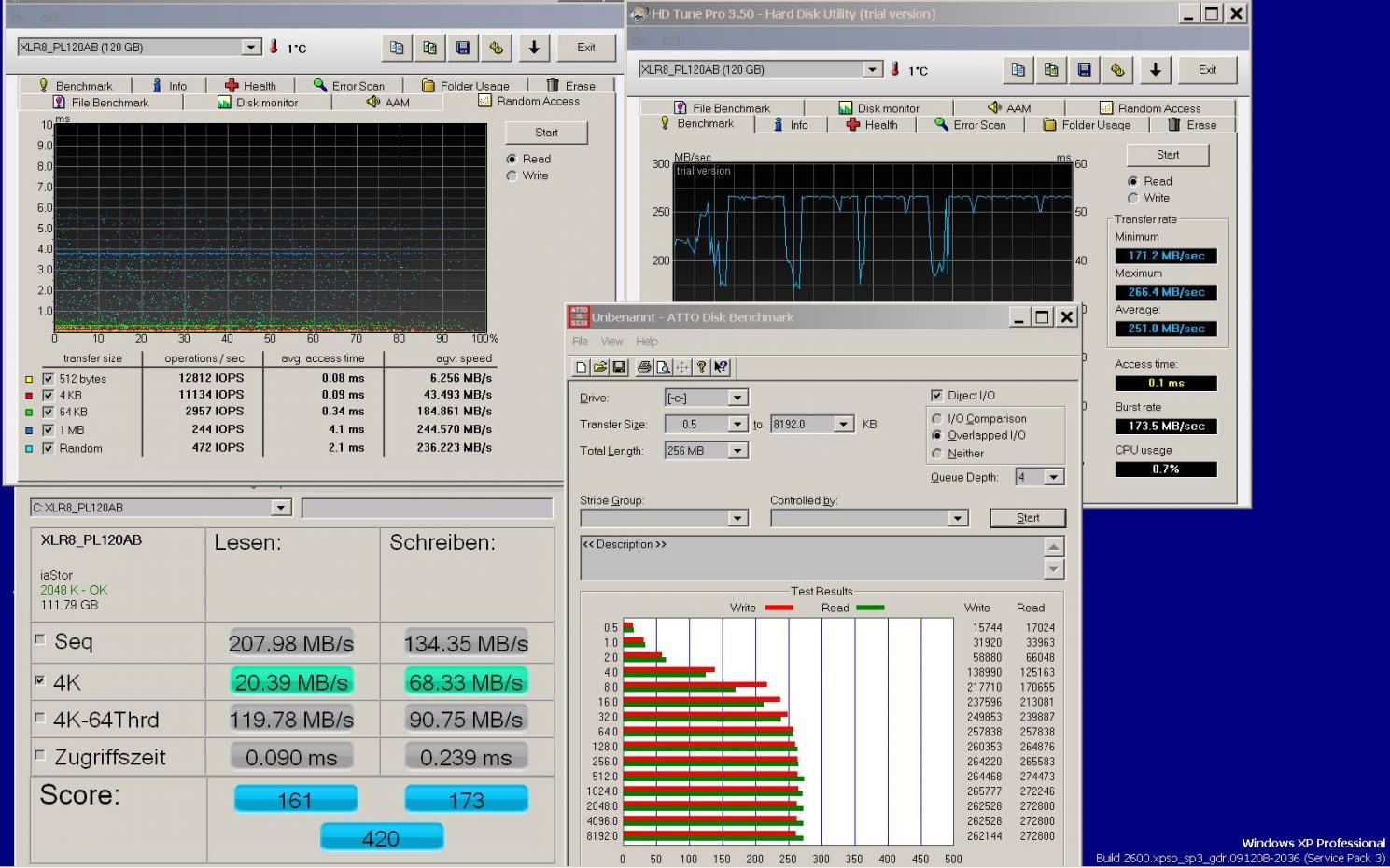Open the Queue Depth dropdown
The image size is (1390, 868).
coord(1053,477)
